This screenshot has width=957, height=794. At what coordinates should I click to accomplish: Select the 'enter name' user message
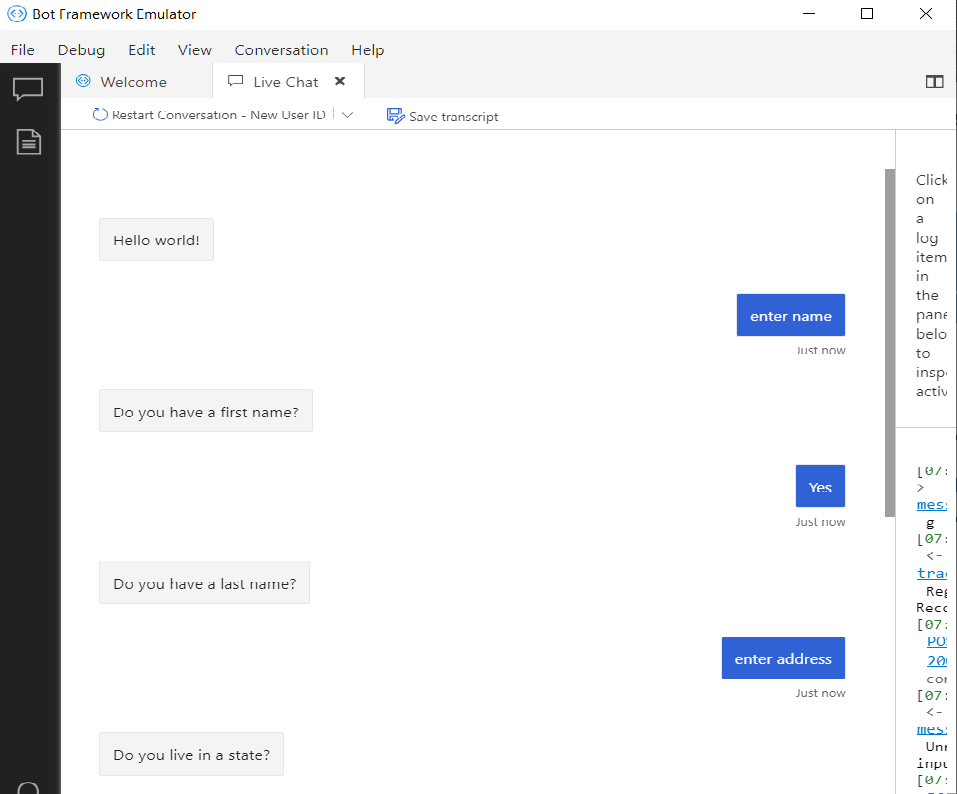[790, 316]
